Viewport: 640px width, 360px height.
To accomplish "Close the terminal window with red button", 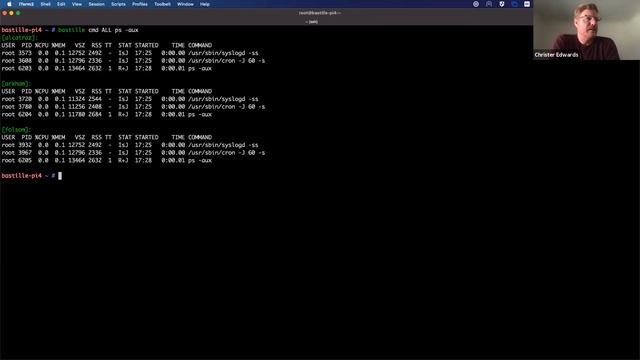I will (x=4, y=13).
